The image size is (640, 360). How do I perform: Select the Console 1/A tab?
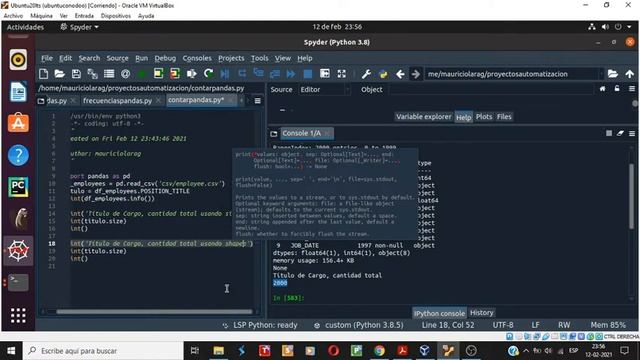click(302, 133)
